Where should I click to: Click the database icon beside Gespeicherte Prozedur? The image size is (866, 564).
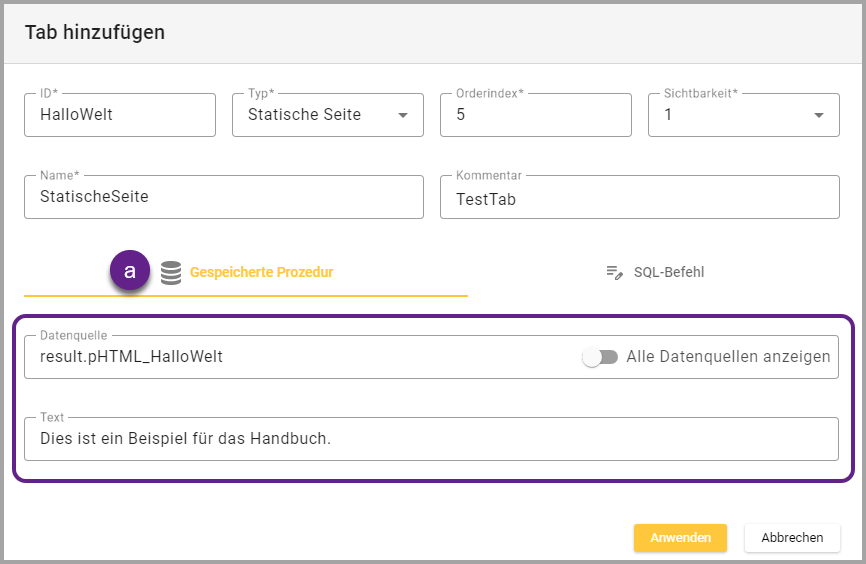pos(171,272)
